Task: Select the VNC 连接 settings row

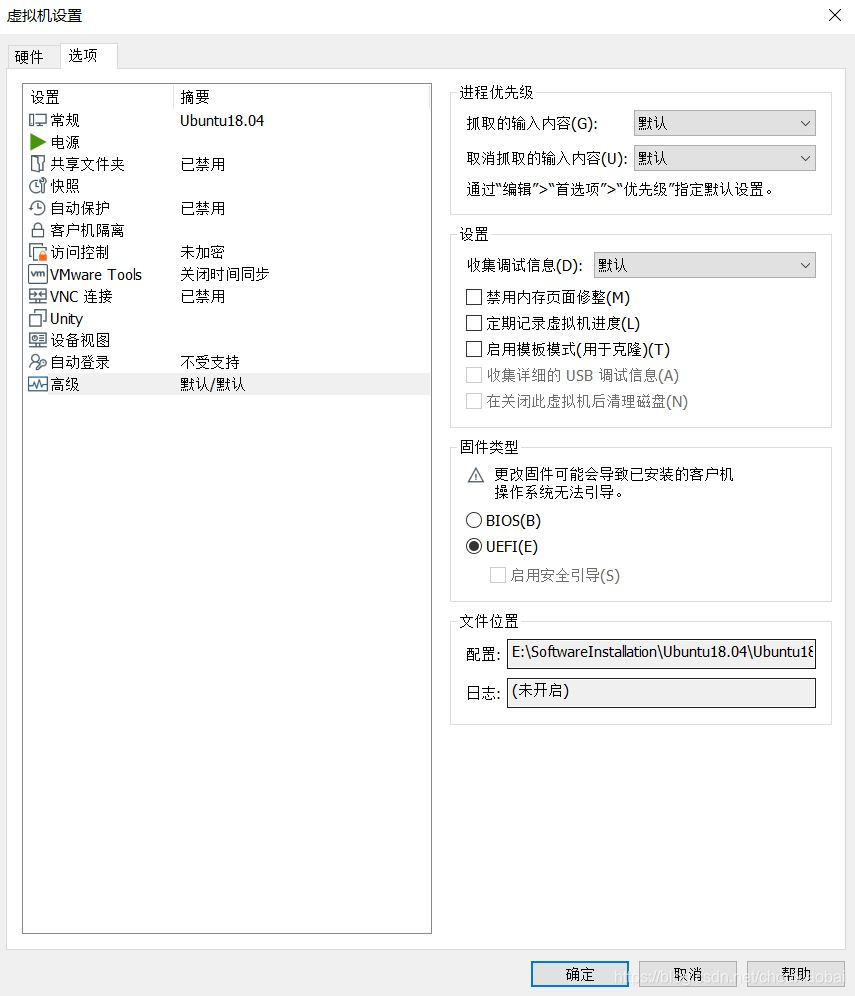Action: (x=227, y=296)
